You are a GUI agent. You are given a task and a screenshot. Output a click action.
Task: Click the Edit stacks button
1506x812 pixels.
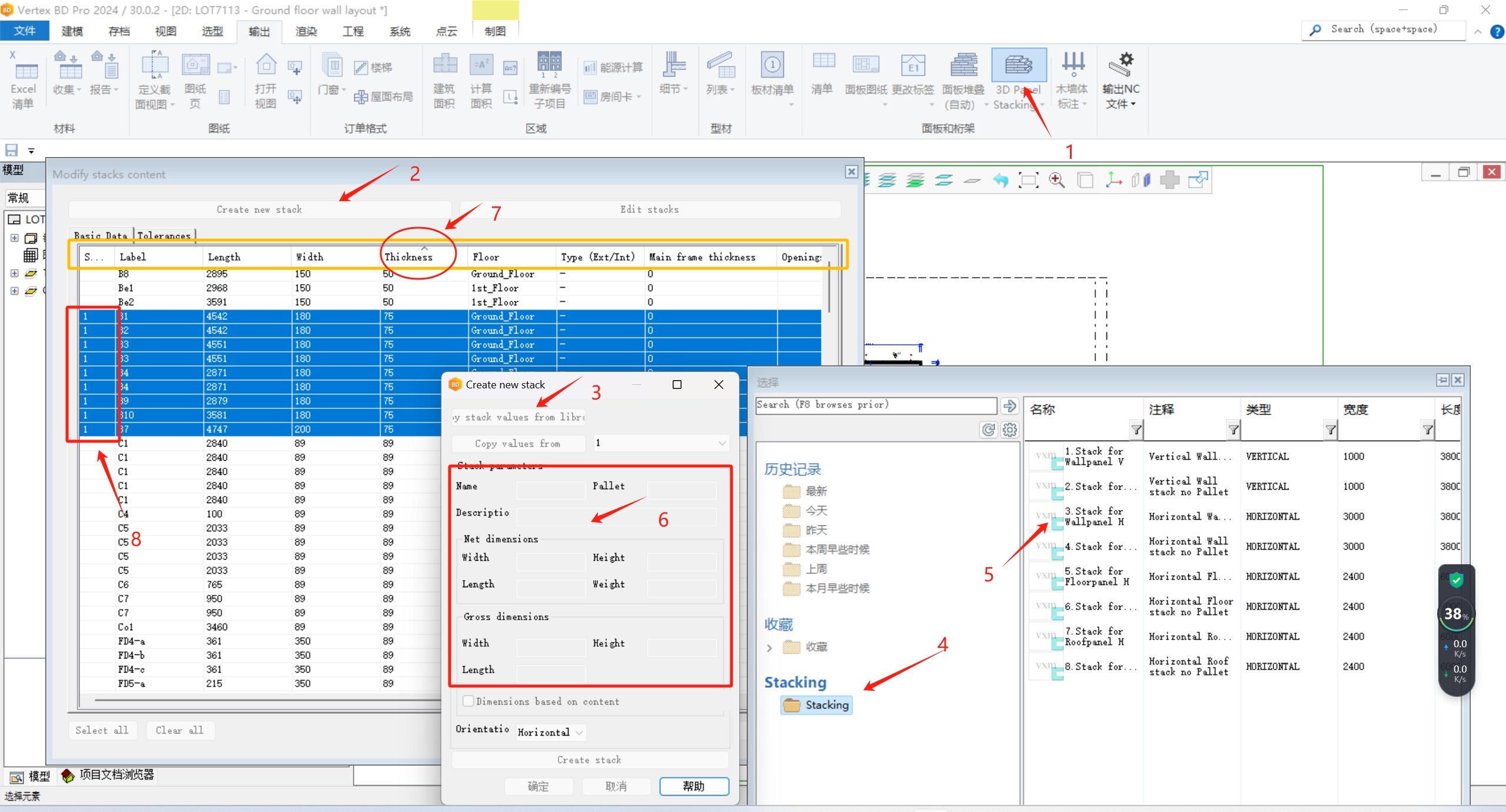pos(650,209)
